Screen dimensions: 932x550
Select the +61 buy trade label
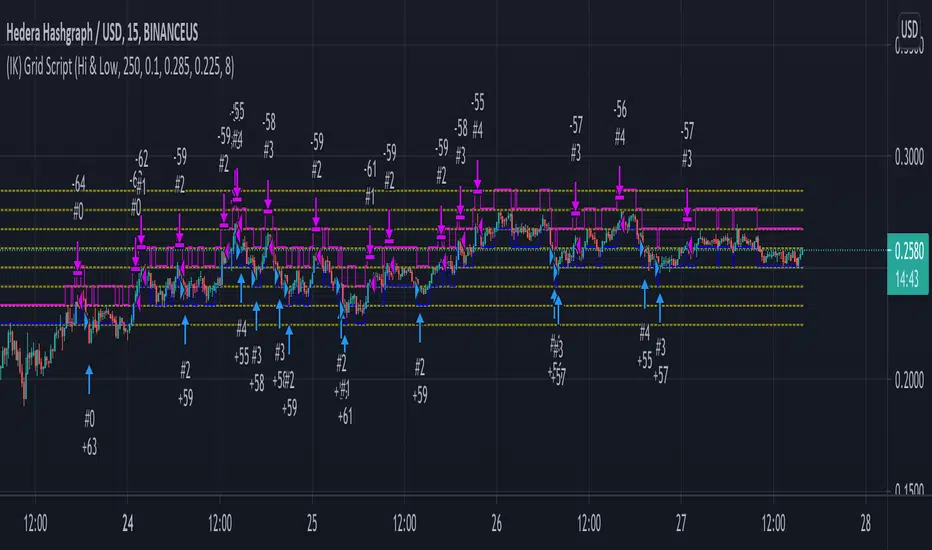345,417
